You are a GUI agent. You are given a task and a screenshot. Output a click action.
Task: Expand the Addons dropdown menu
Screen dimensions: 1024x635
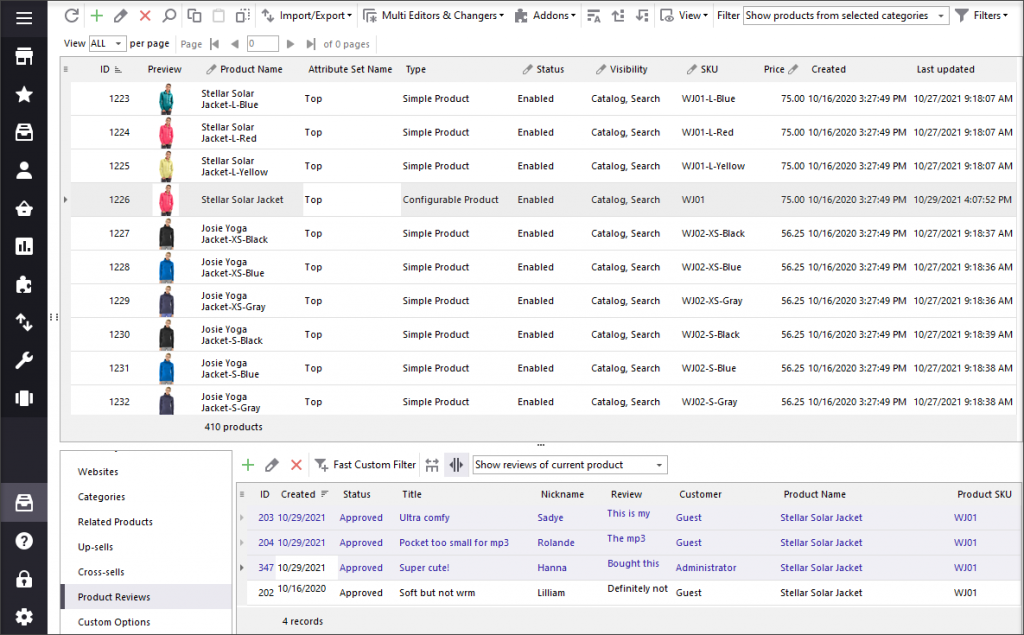[x=545, y=16]
